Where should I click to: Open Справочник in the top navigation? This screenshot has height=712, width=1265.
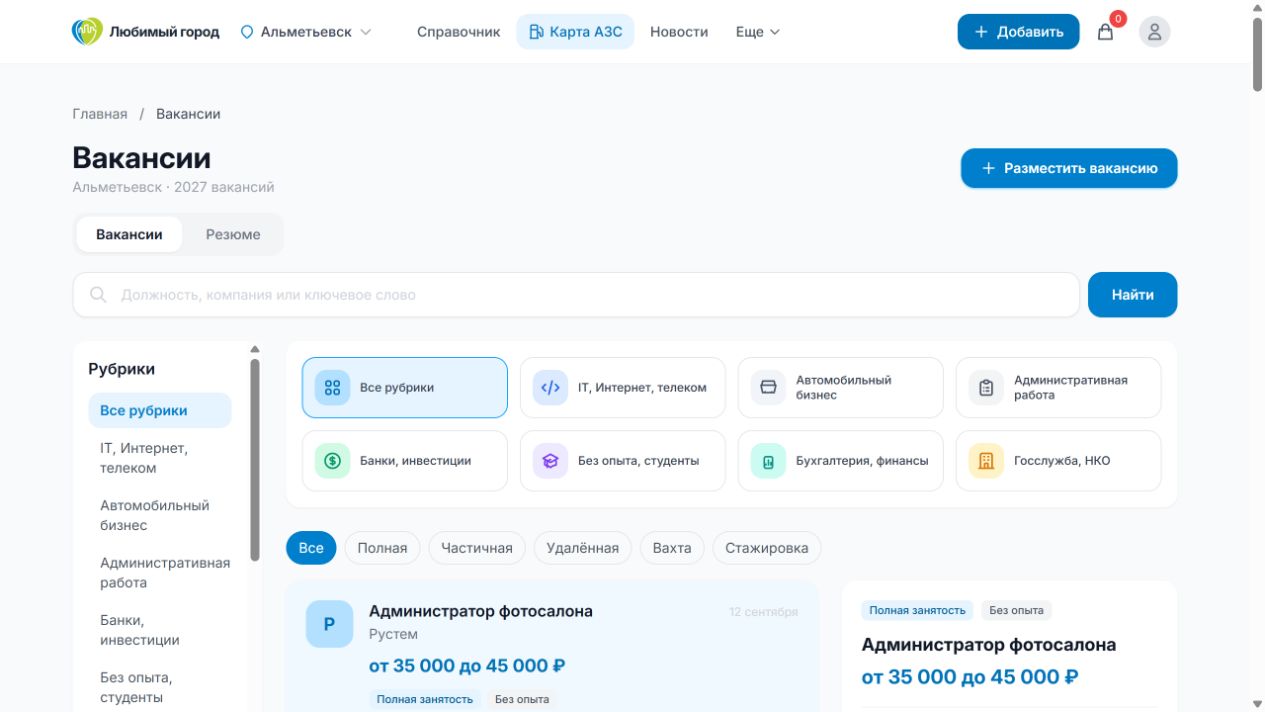(x=458, y=32)
